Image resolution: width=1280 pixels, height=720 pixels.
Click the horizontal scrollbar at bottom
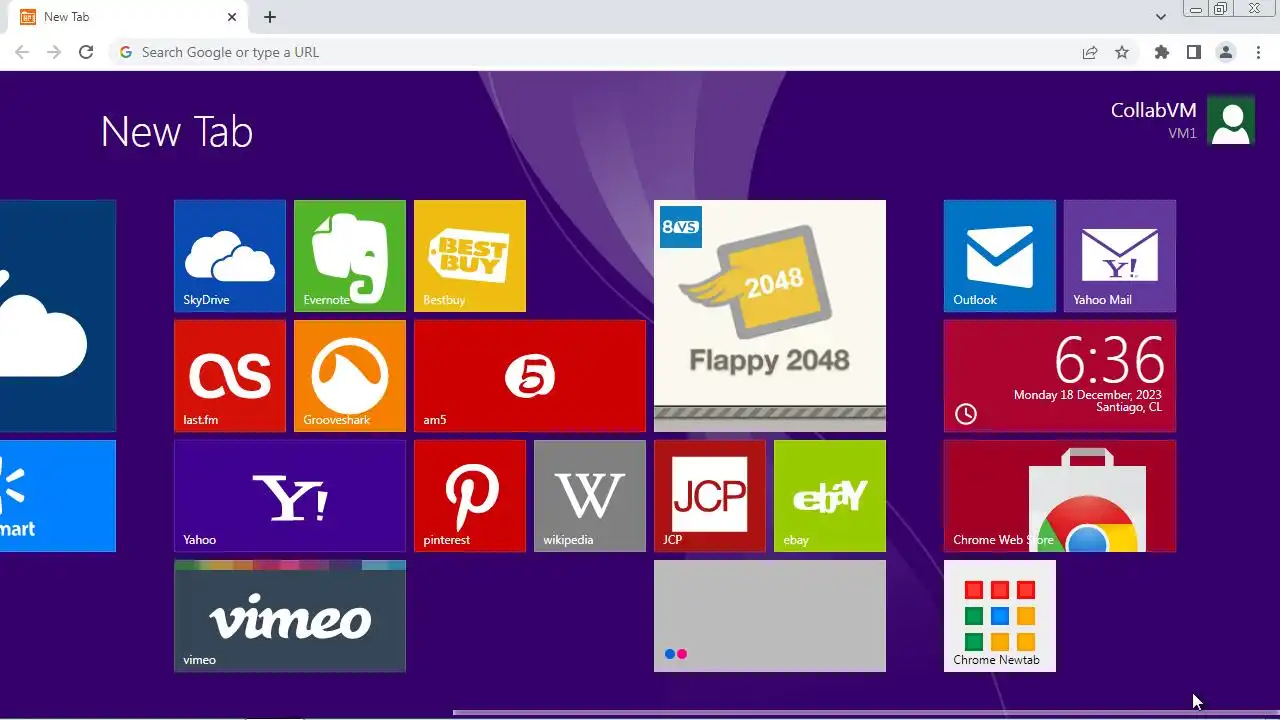(865, 713)
